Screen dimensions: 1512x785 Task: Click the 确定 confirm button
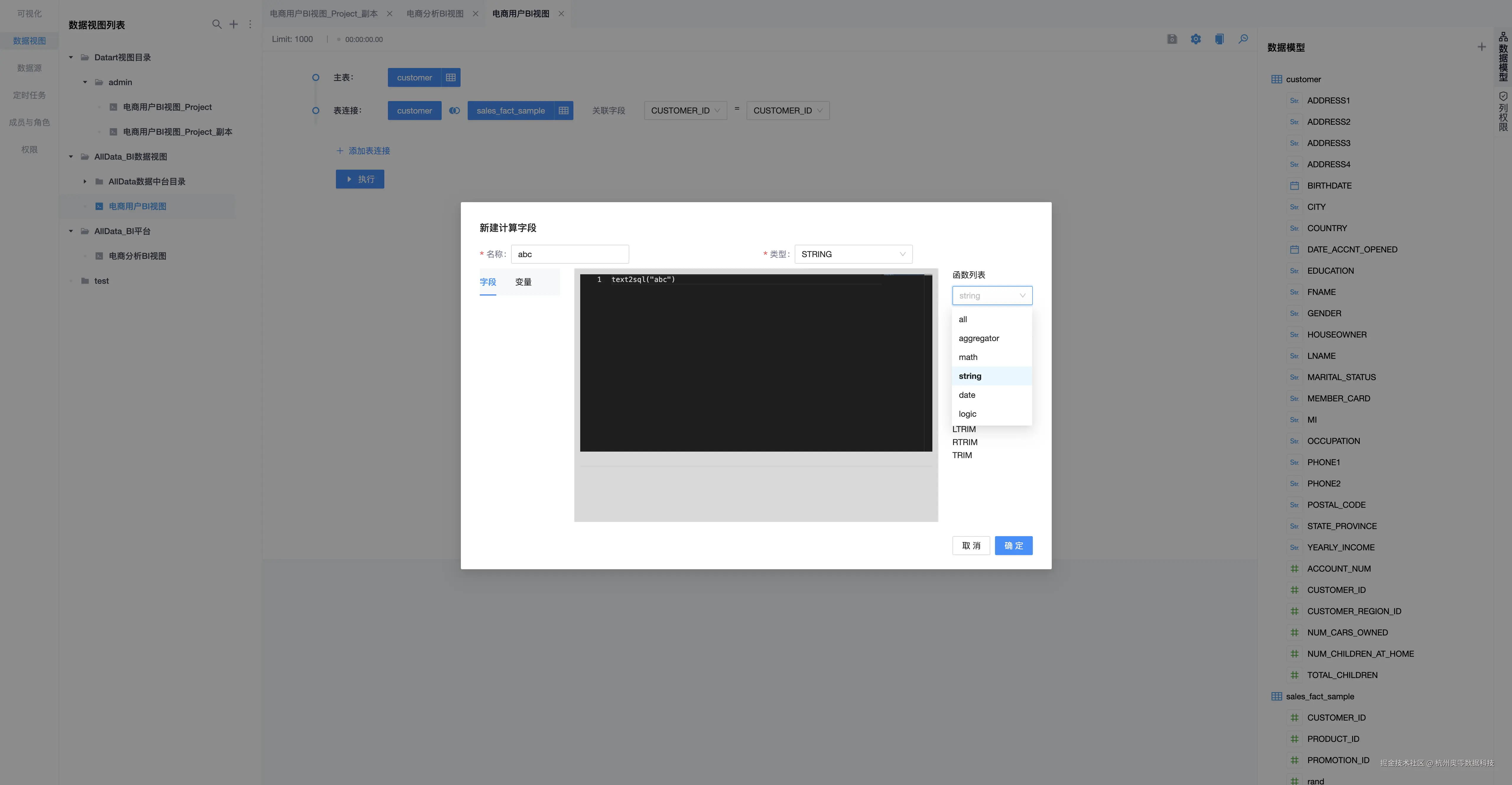click(x=1013, y=545)
